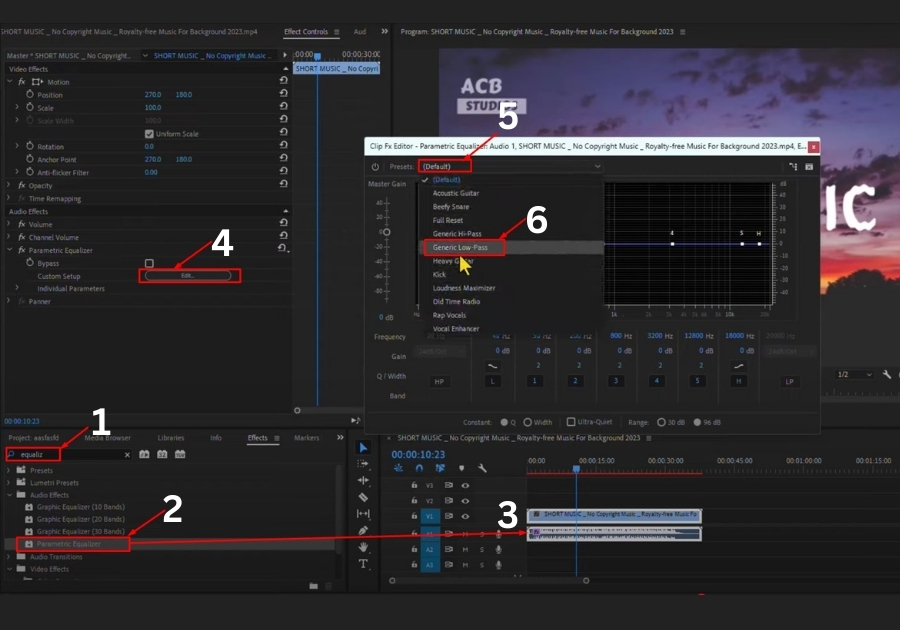Select the Pen tool in timeline toolbar

363,531
